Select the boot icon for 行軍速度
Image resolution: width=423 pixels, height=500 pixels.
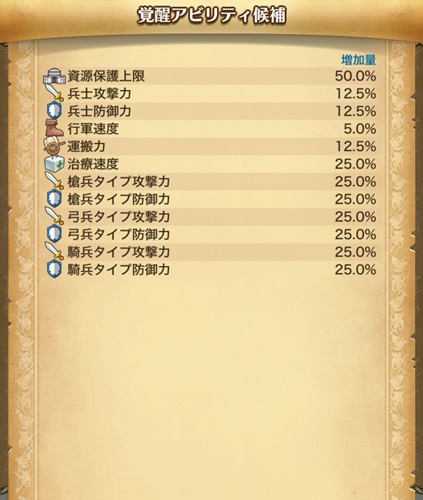(x=54, y=129)
